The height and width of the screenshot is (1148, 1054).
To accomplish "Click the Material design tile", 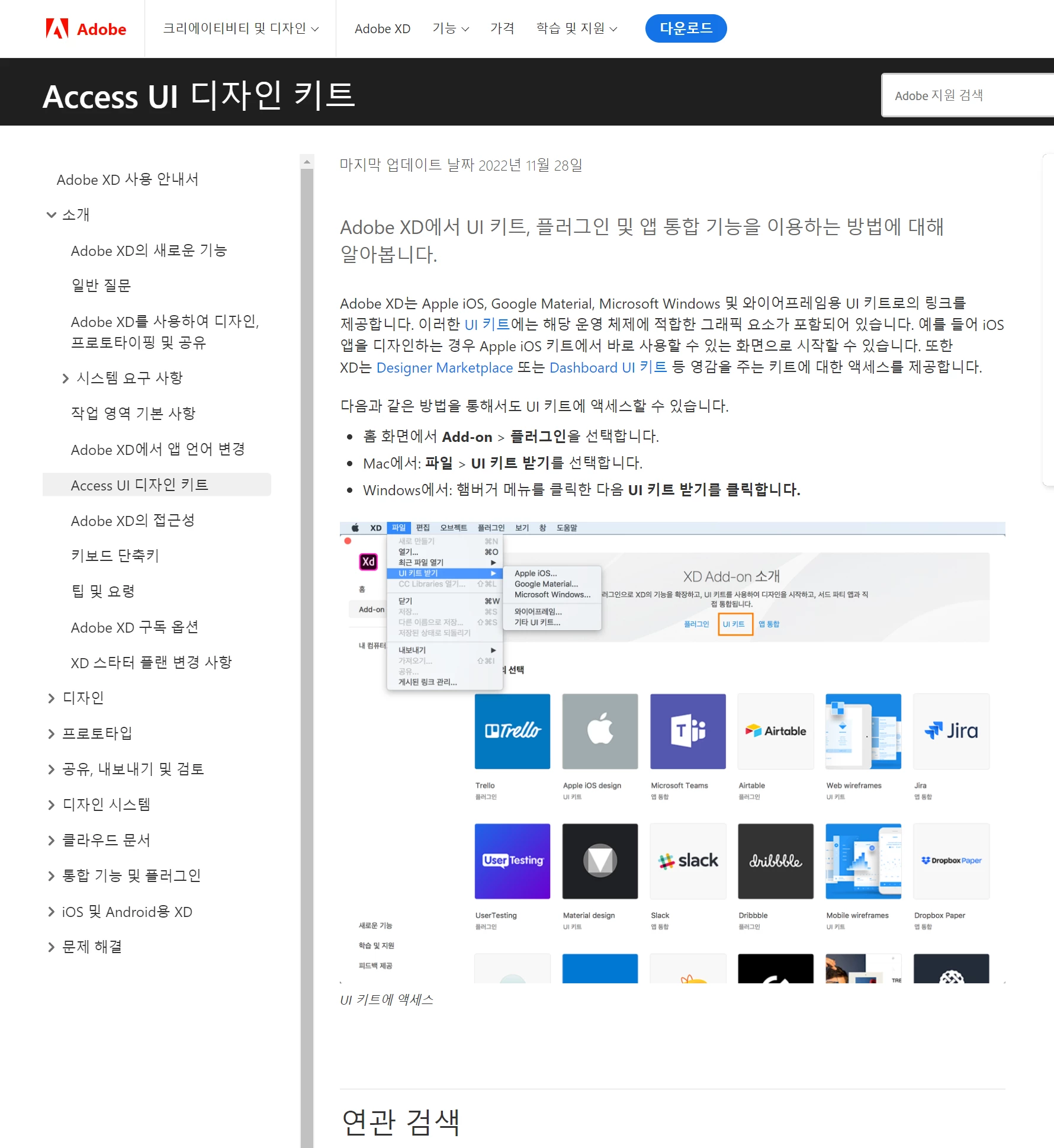I will coord(600,861).
